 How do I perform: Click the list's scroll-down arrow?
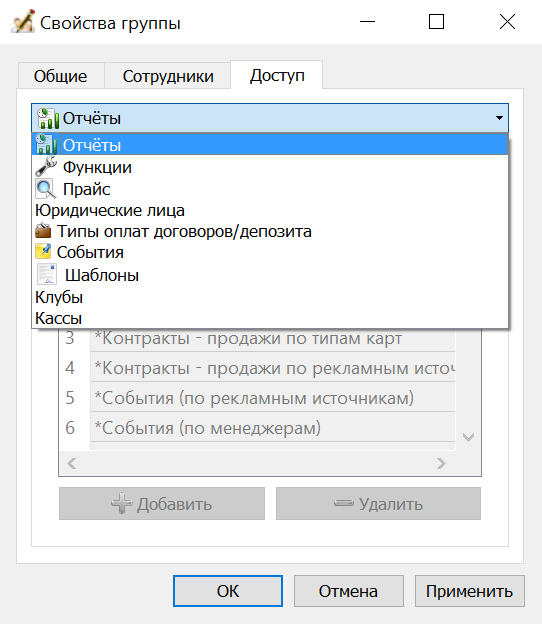(468, 437)
